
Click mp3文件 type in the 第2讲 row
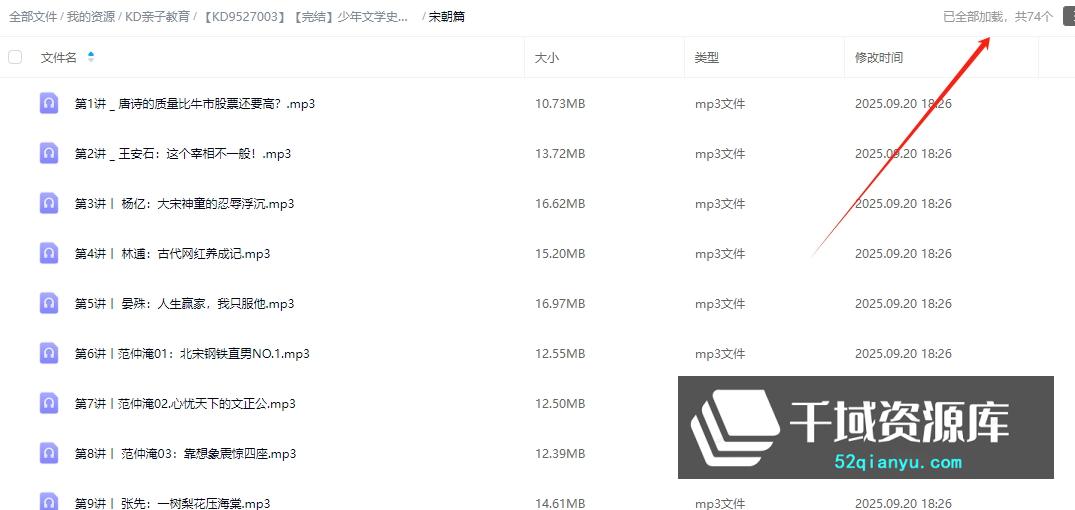point(720,154)
